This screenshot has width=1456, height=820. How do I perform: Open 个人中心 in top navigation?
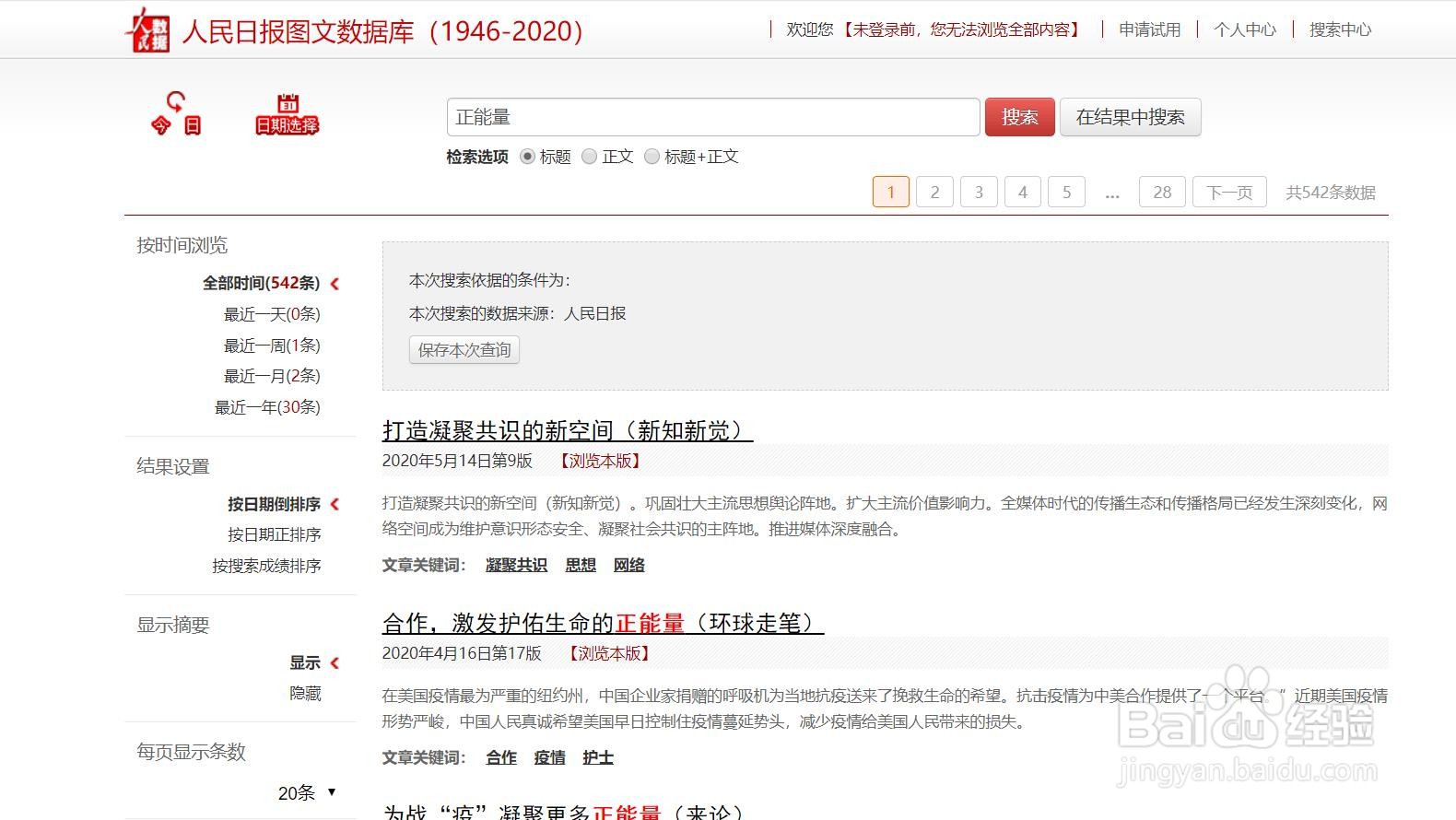point(1245,29)
